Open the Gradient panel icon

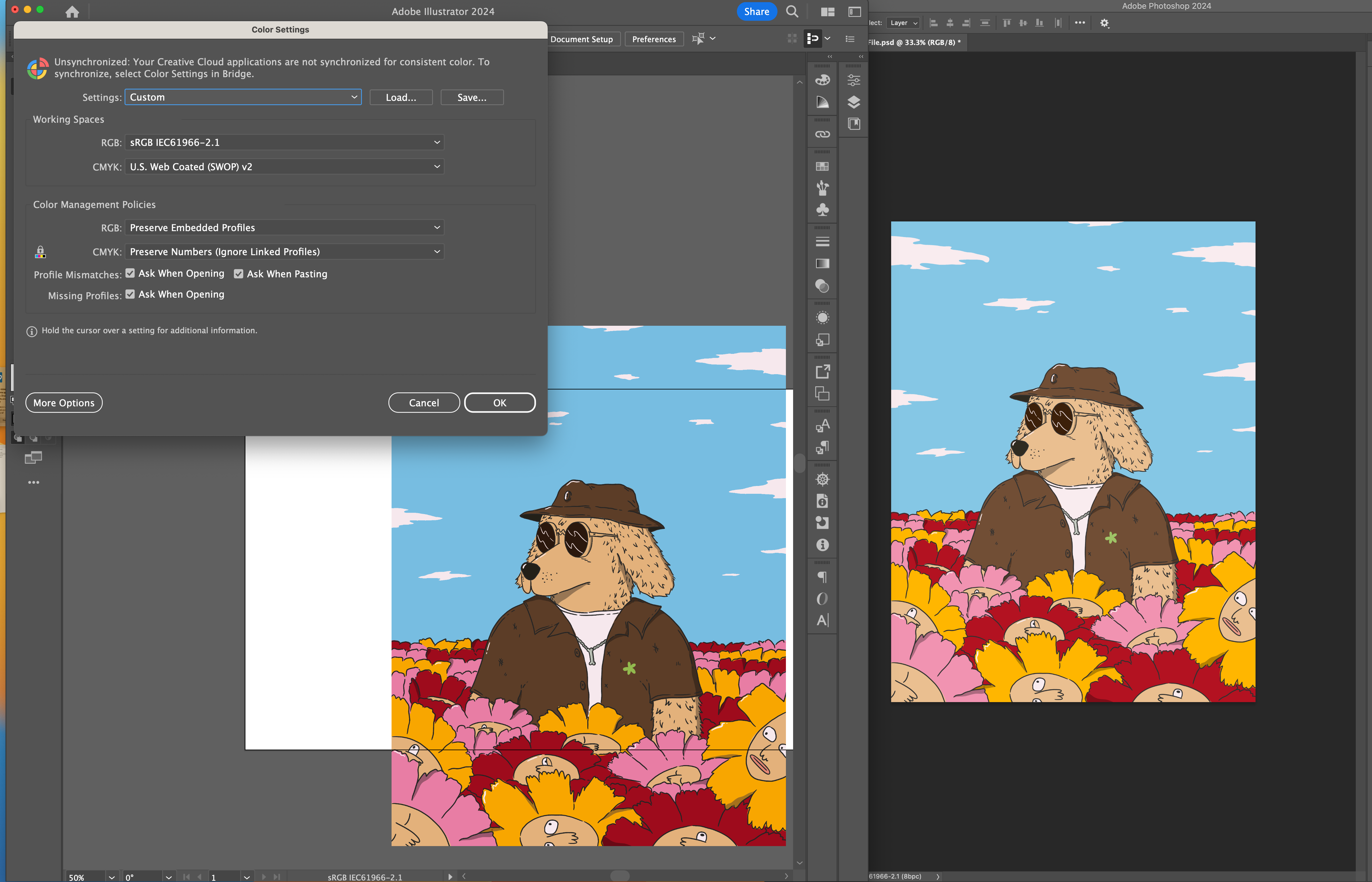822,264
